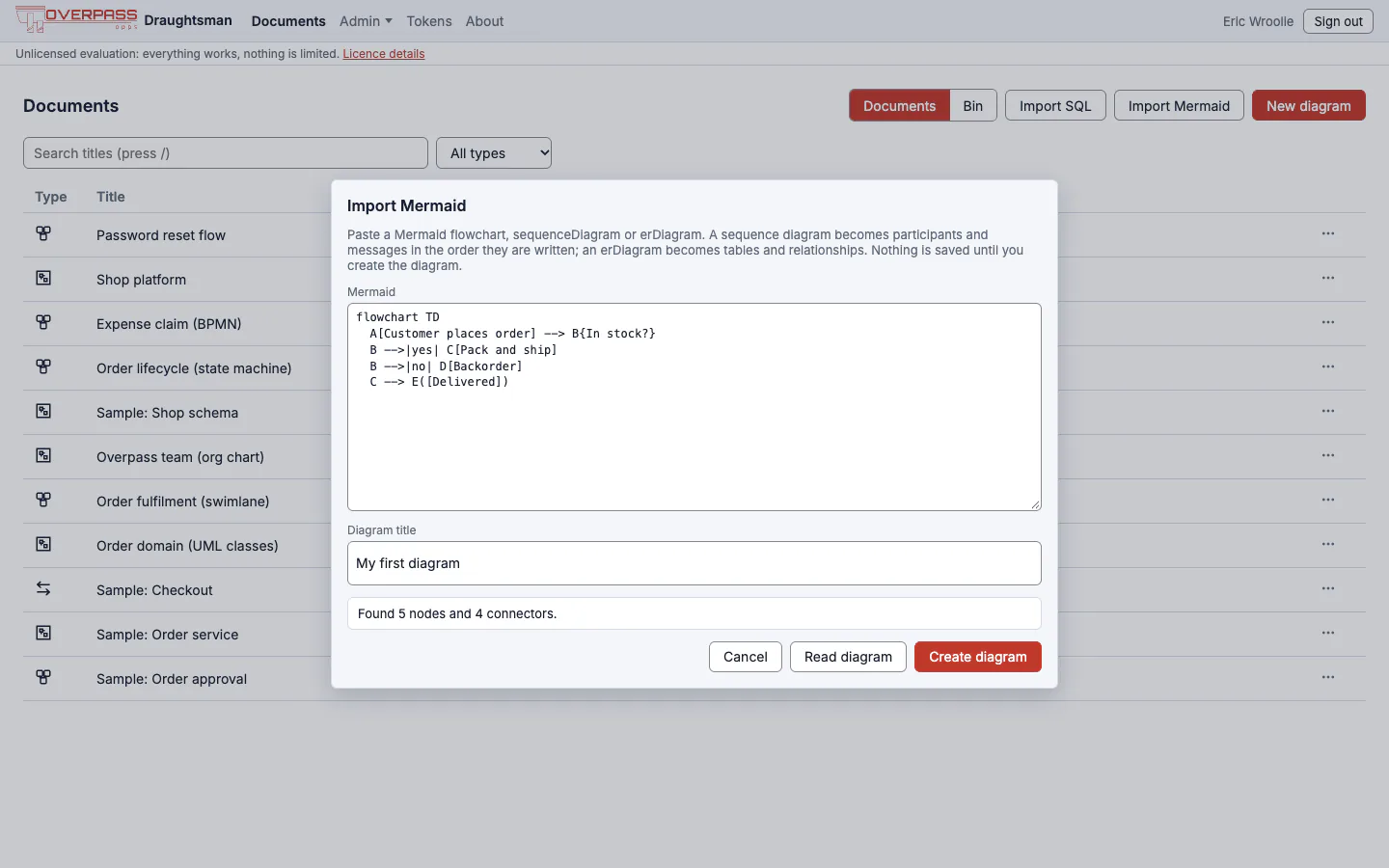This screenshot has height=868, width=1389.
Task: Open the more-actions menu for Password reset flow row
Action: [1328, 233]
